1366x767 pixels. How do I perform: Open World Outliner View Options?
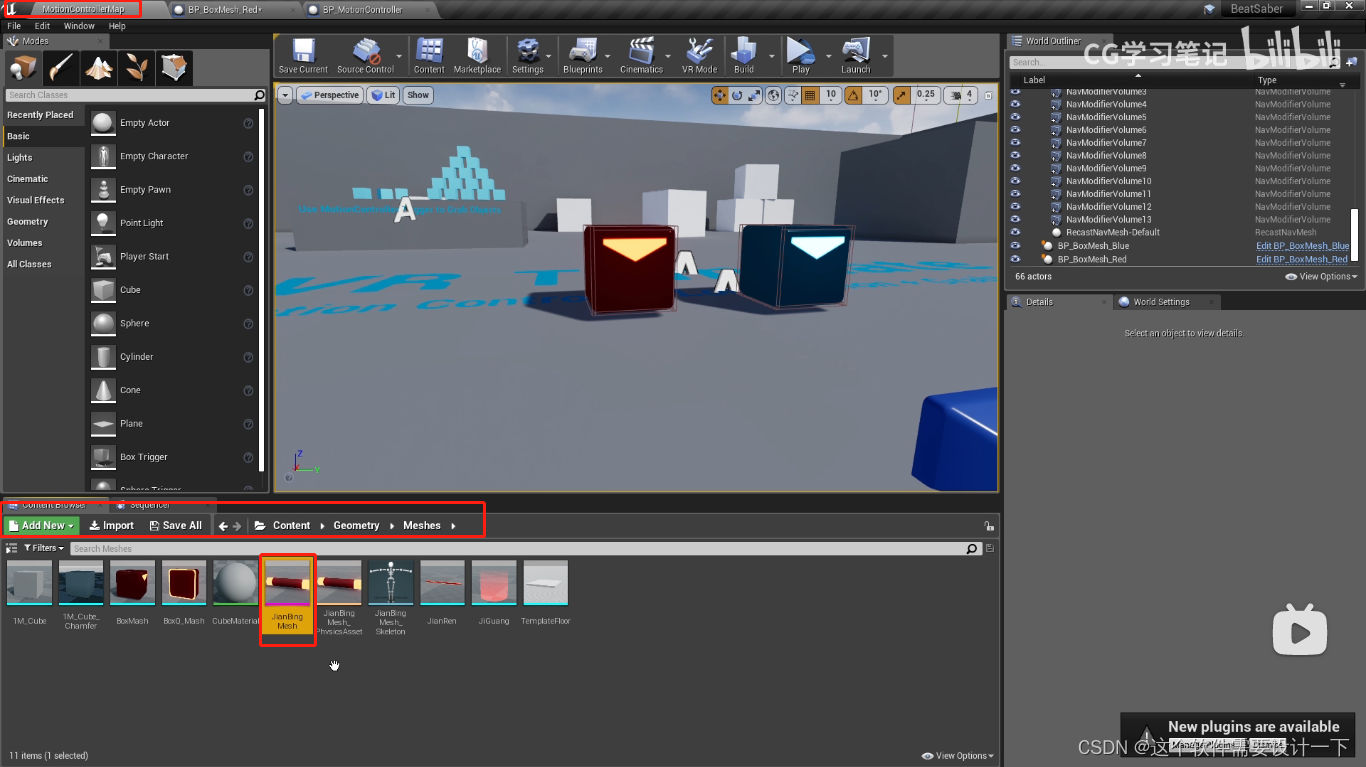pos(1321,276)
